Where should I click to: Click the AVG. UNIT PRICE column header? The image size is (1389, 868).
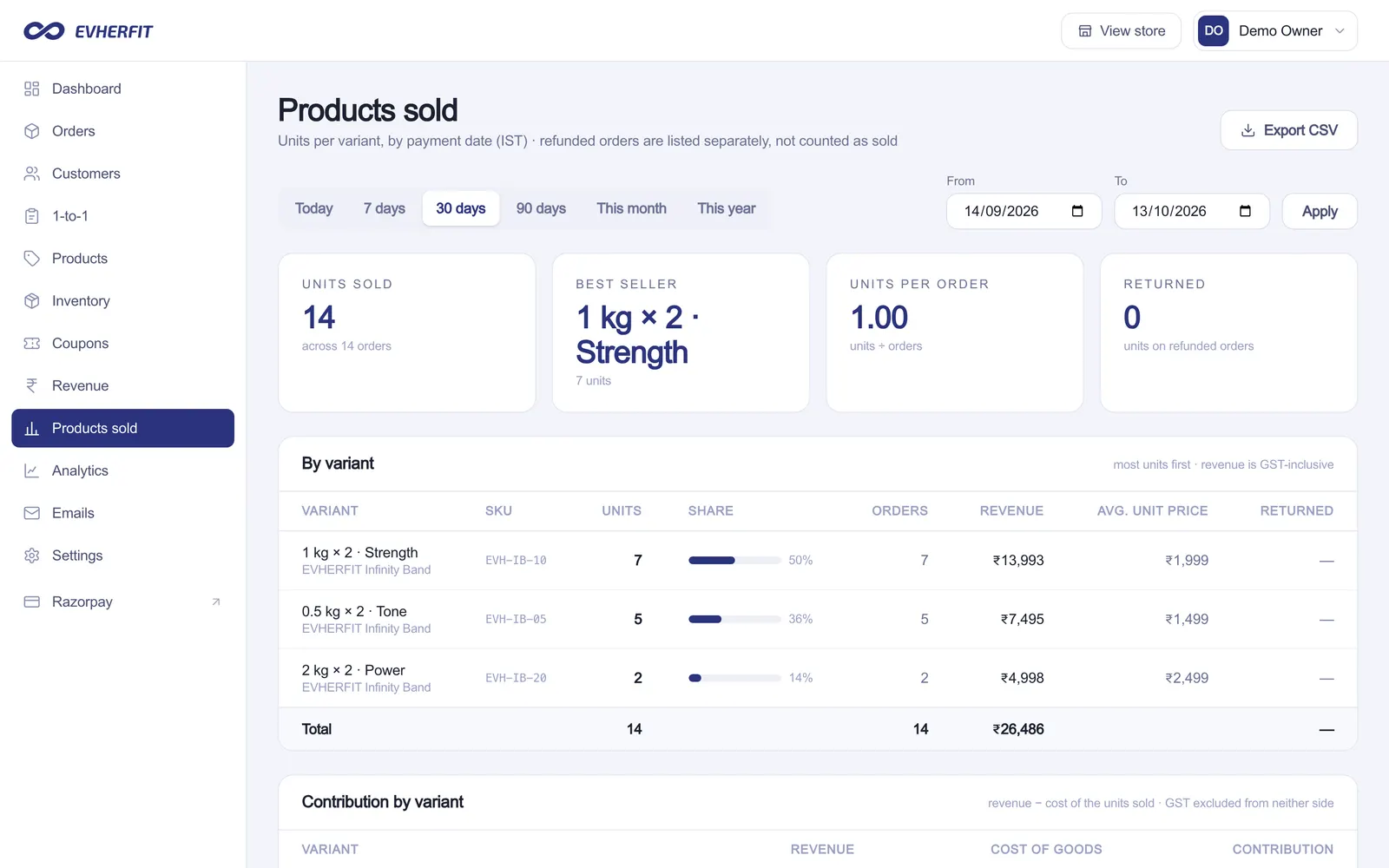click(1152, 511)
